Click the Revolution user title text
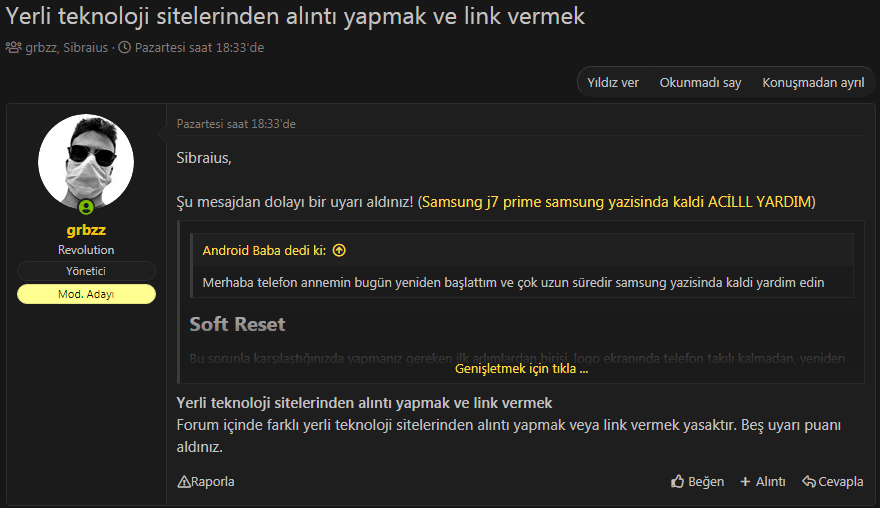This screenshot has width=880, height=508. [86, 250]
